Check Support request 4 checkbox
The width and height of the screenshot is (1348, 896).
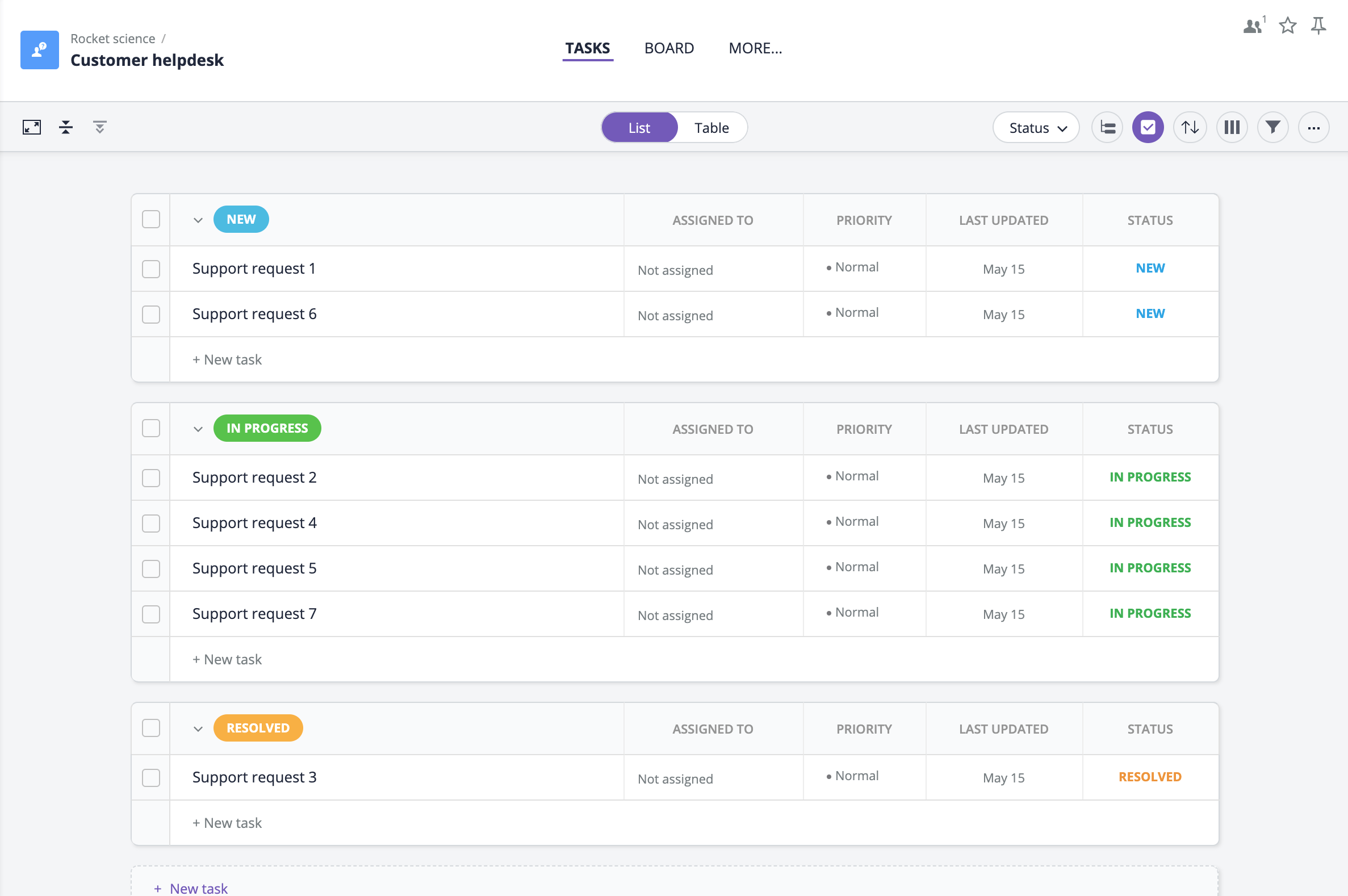(x=151, y=524)
